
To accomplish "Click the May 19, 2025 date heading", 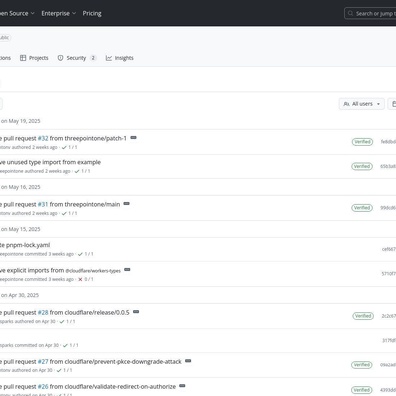I will (21, 121).
